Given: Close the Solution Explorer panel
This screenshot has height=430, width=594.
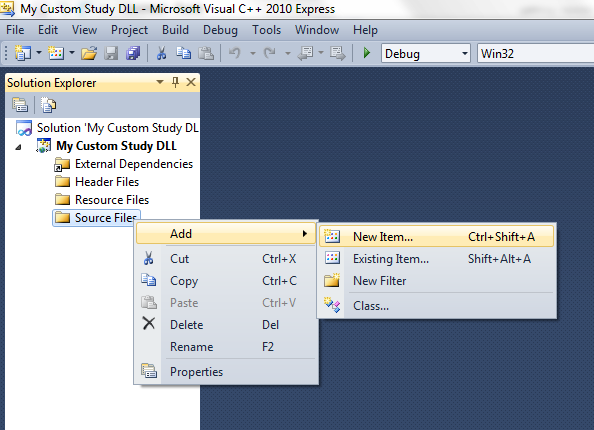Looking at the screenshot, I should tap(191, 82).
